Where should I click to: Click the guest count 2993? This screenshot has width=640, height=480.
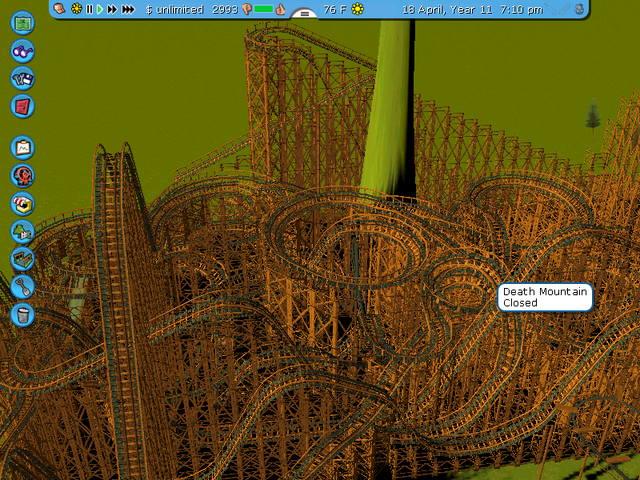[225, 9]
